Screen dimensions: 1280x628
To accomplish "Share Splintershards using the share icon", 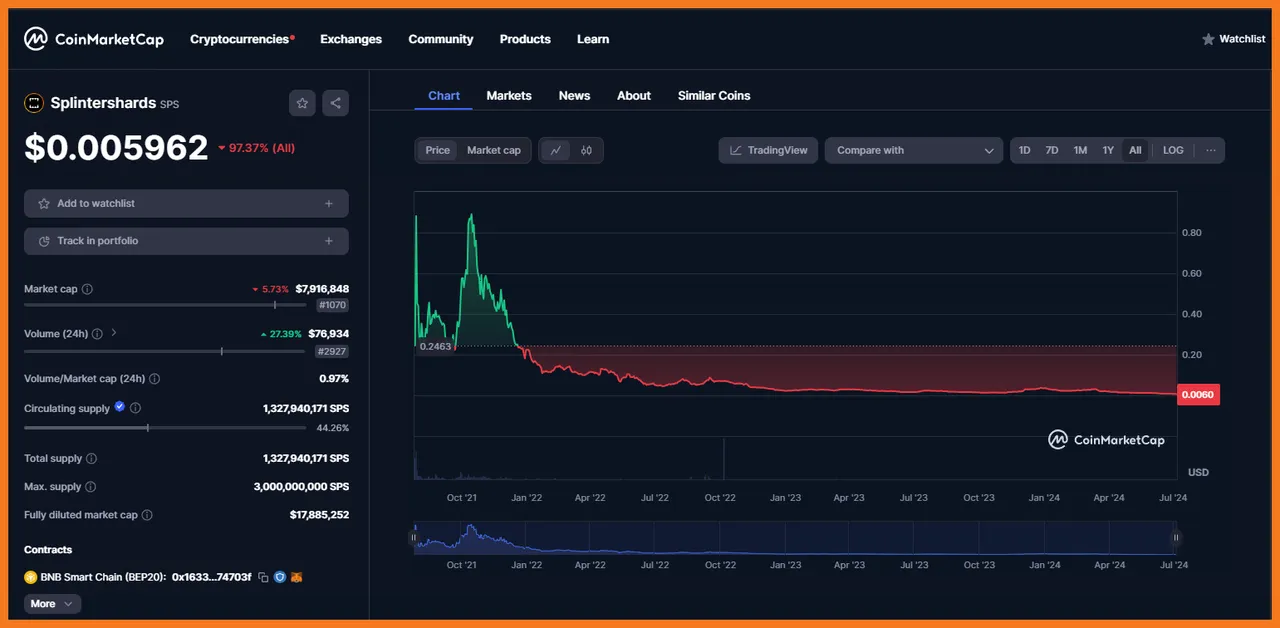I will (335, 103).
